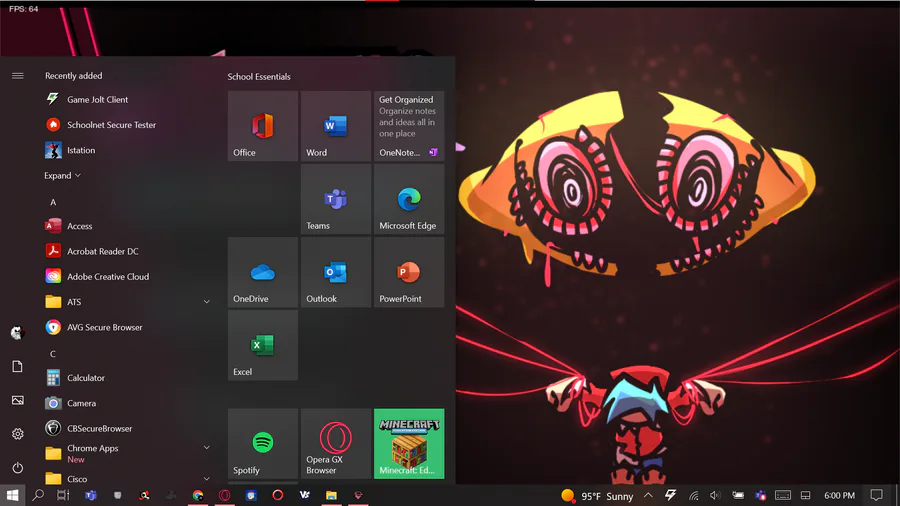Open the OneNote Get Organized tile
The height and width of the screenshot is (506, 900).
coord(409,126)
